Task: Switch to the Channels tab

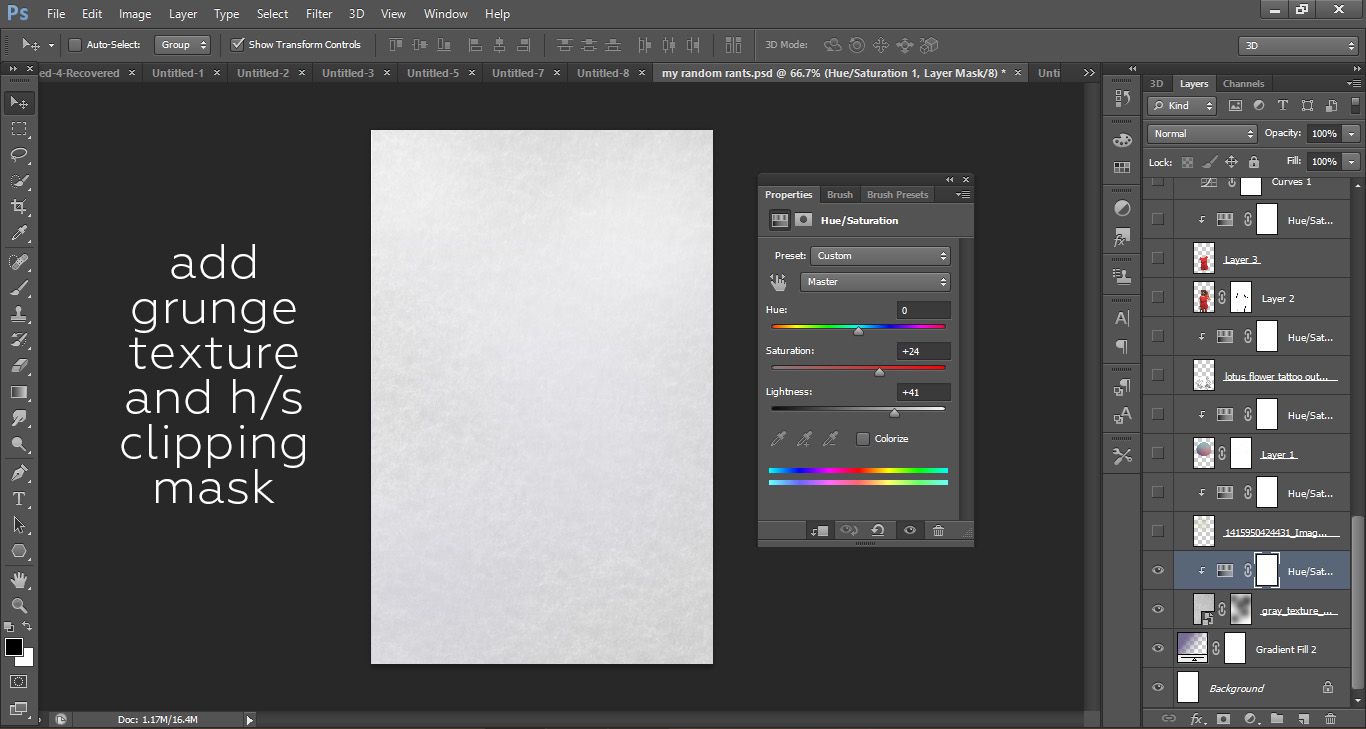Action: tap(1243, 84)
